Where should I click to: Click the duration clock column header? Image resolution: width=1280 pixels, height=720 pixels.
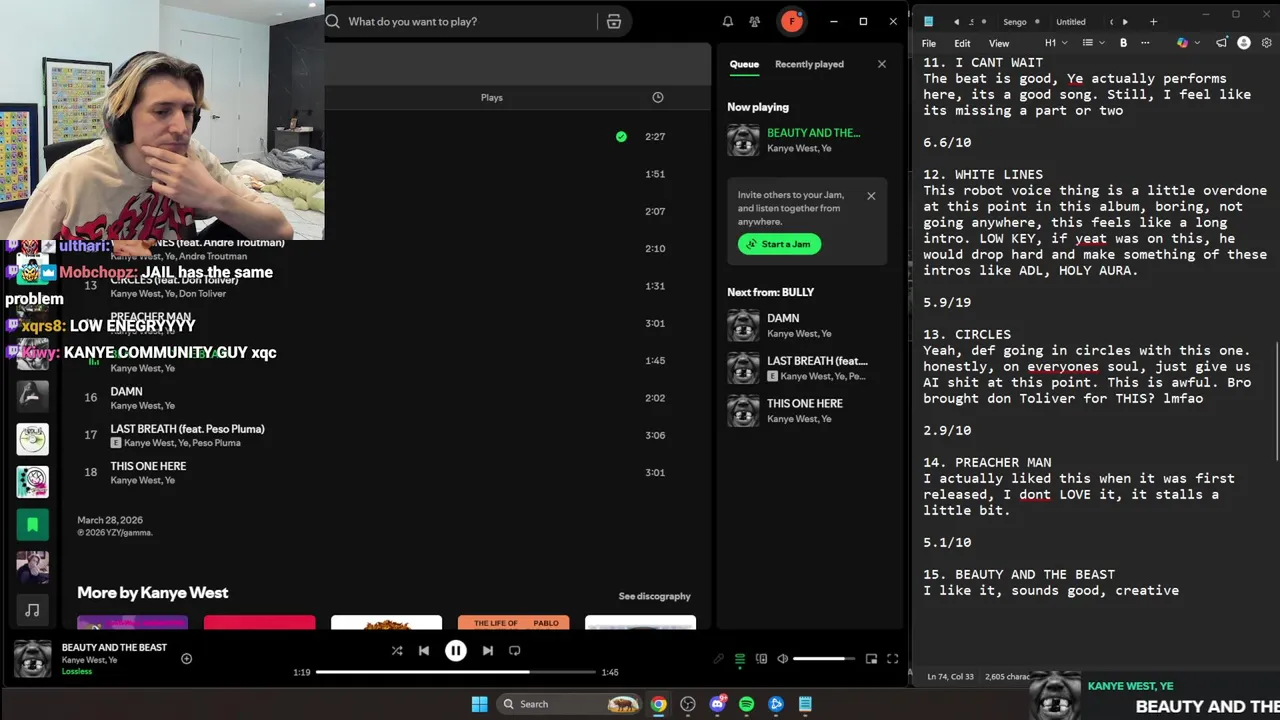coord(657,97)
